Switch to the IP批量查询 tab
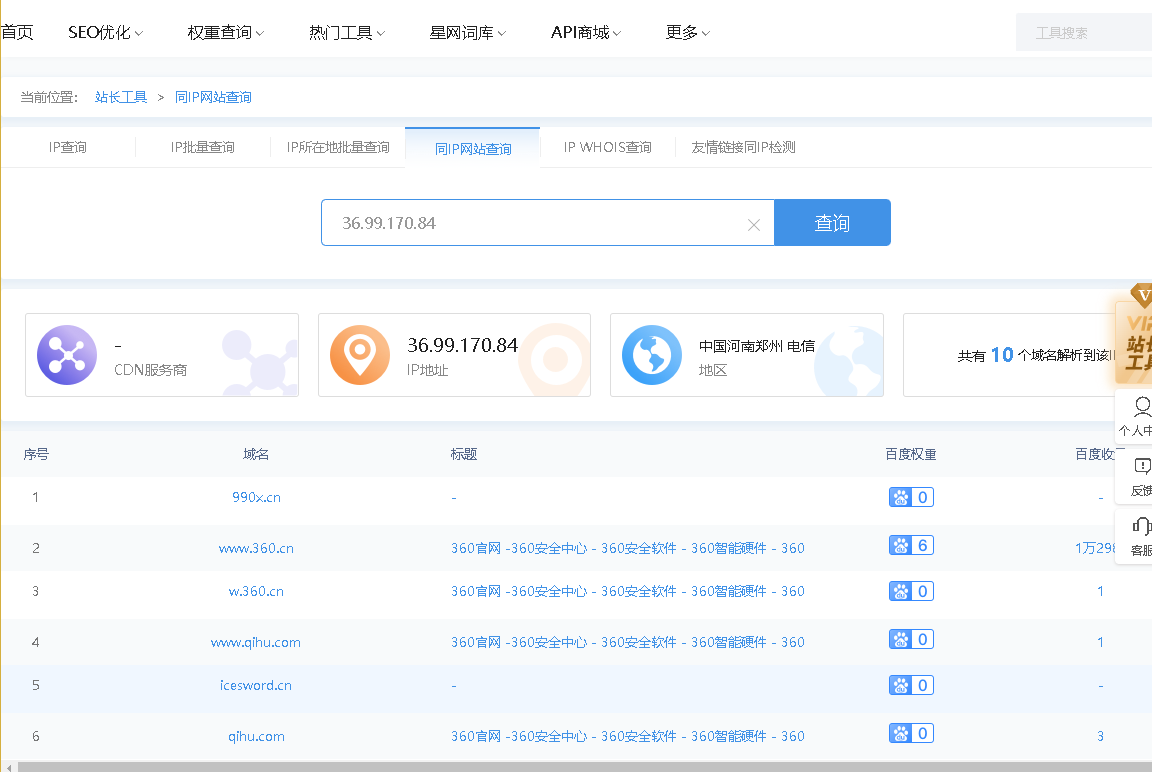1152x772 pixels. coord(203,147)
